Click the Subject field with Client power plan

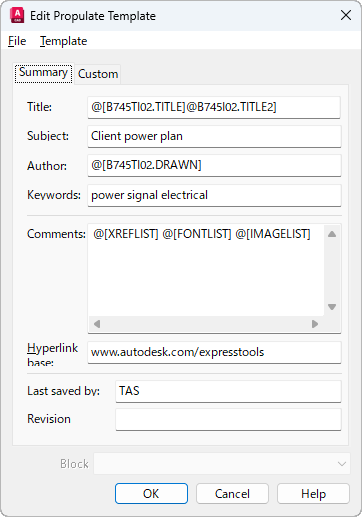click(214, 136)
